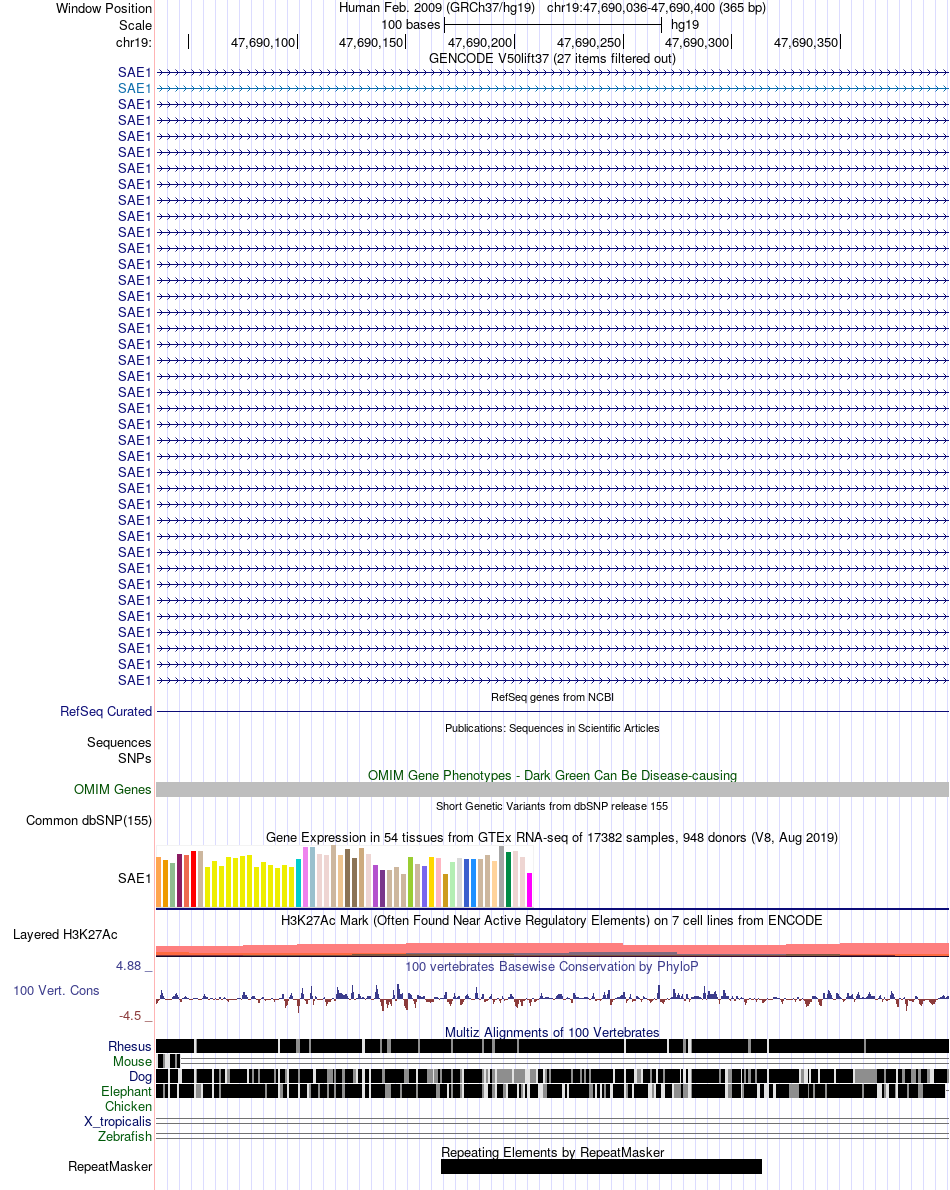Click SAE1 label beside GTEx bar chart
Image resolution: width=950 pixels, height=1190 pixels.
tap(134, 878)
